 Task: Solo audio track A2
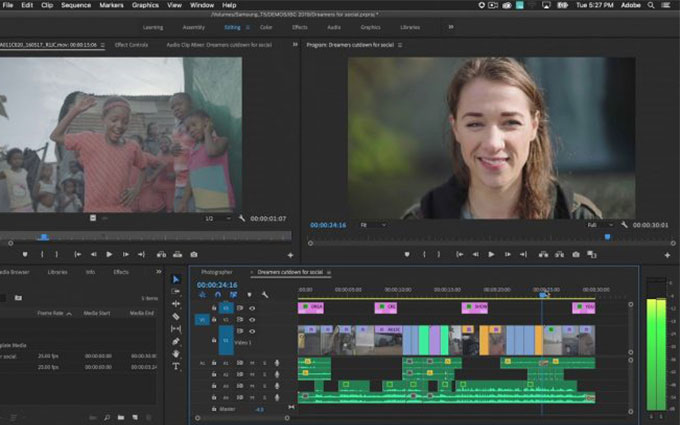(x=265, y=374)
